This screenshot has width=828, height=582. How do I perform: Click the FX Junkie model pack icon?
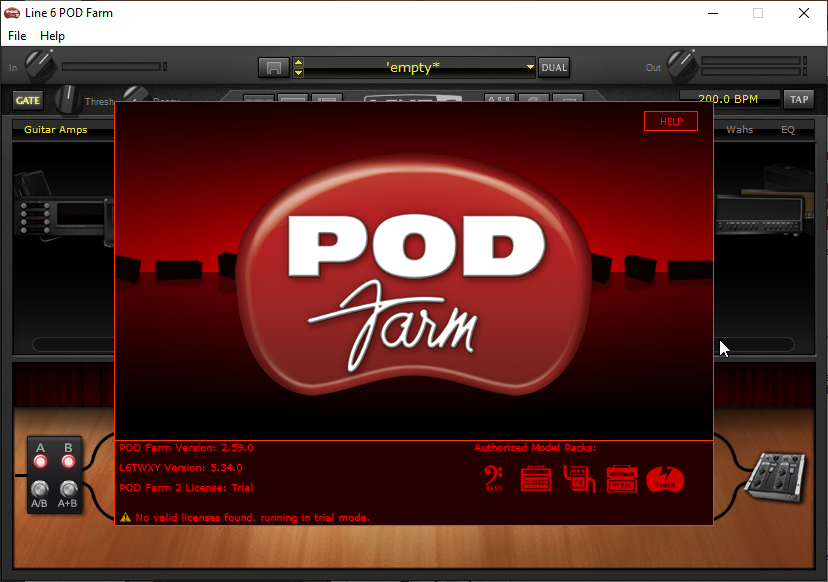point(579,479)
